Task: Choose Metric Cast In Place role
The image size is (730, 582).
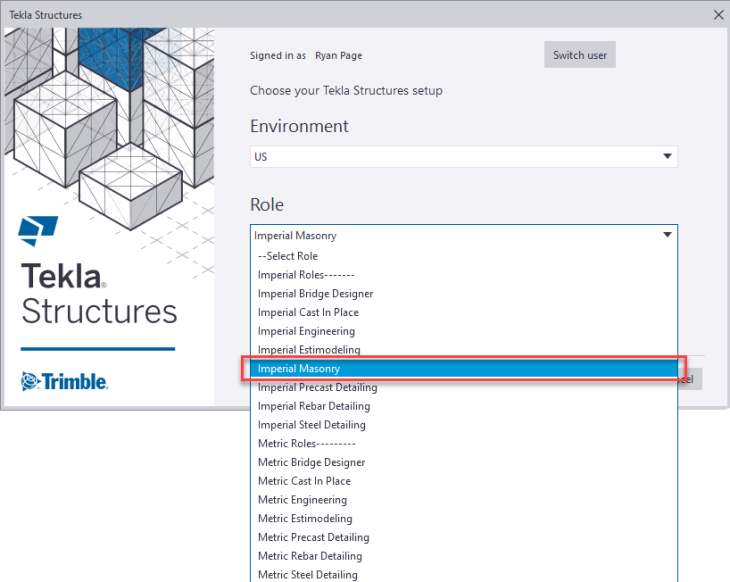Action: point(463,481)
